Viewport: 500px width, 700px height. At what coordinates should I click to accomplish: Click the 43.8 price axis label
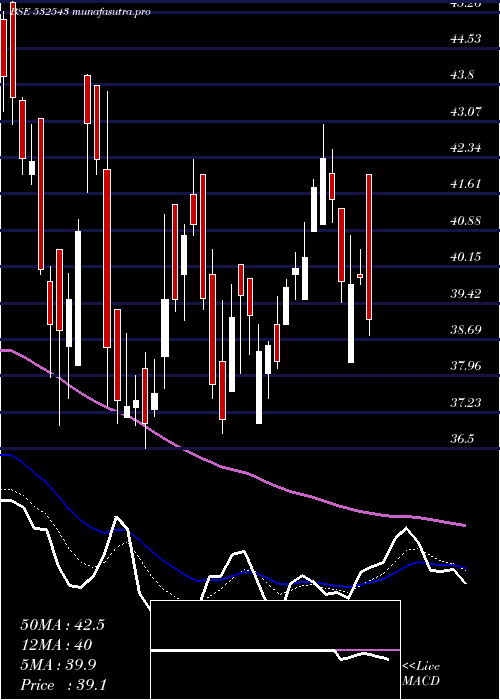(x=462, y=75)
